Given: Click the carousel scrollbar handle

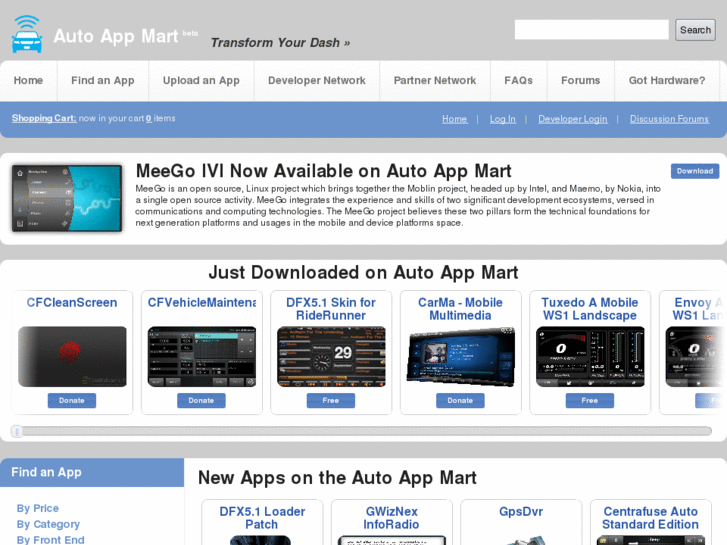Looking at the screenshot, I should point(17,431).
